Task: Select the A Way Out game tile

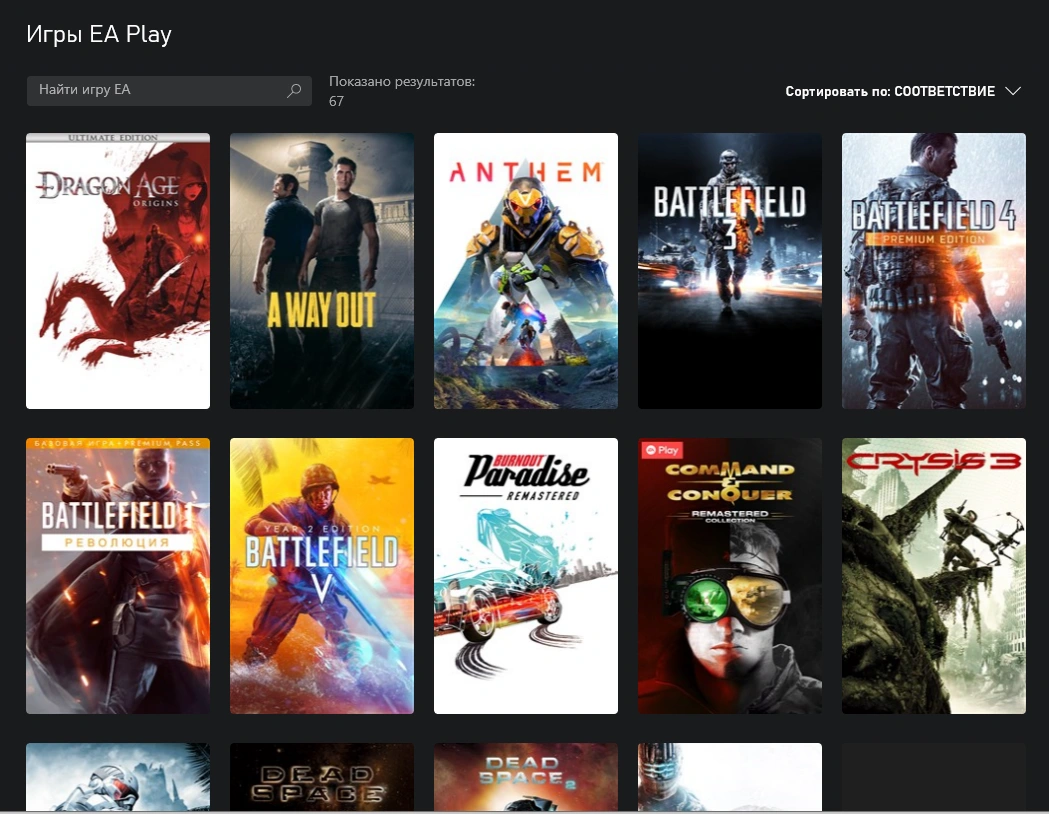Action: [322, 271]
